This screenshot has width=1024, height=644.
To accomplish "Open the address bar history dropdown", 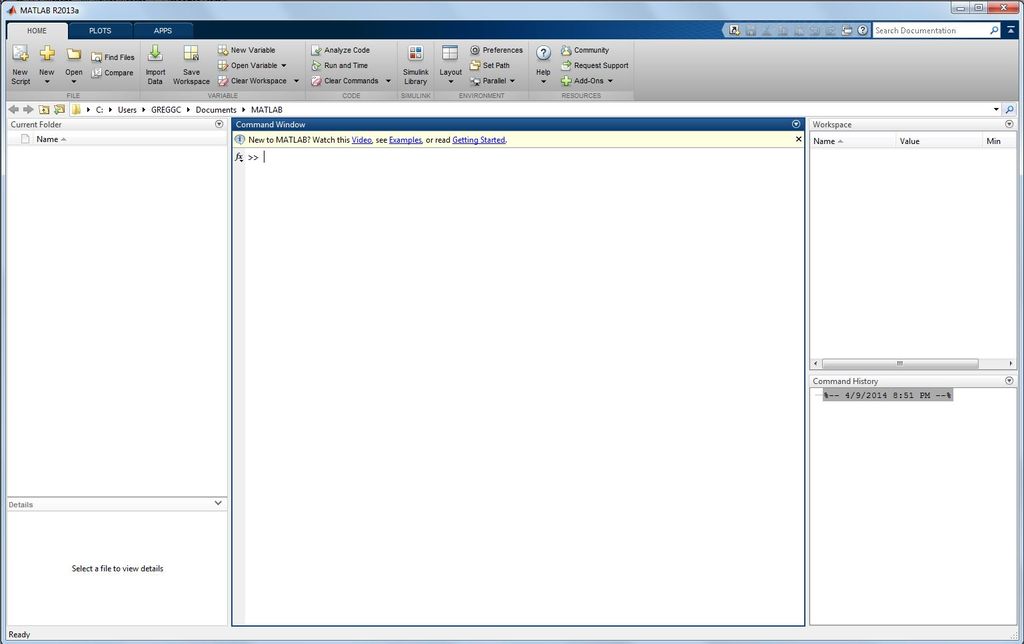I will pyautogui.click(x=996, y=110).
